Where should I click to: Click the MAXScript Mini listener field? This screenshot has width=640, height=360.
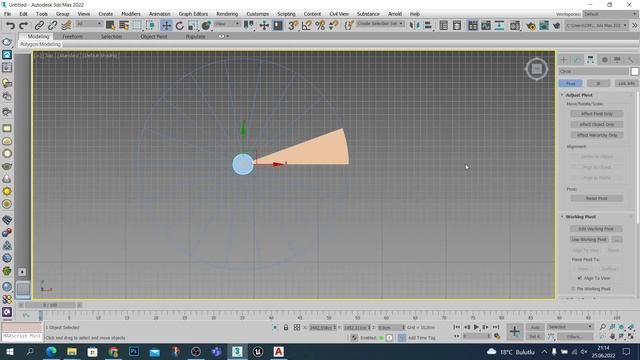[x=22, y=336]
